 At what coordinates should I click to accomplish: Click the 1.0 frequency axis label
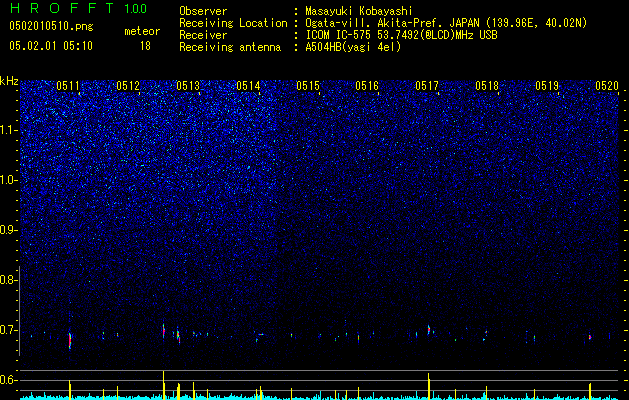coord(8,180)
